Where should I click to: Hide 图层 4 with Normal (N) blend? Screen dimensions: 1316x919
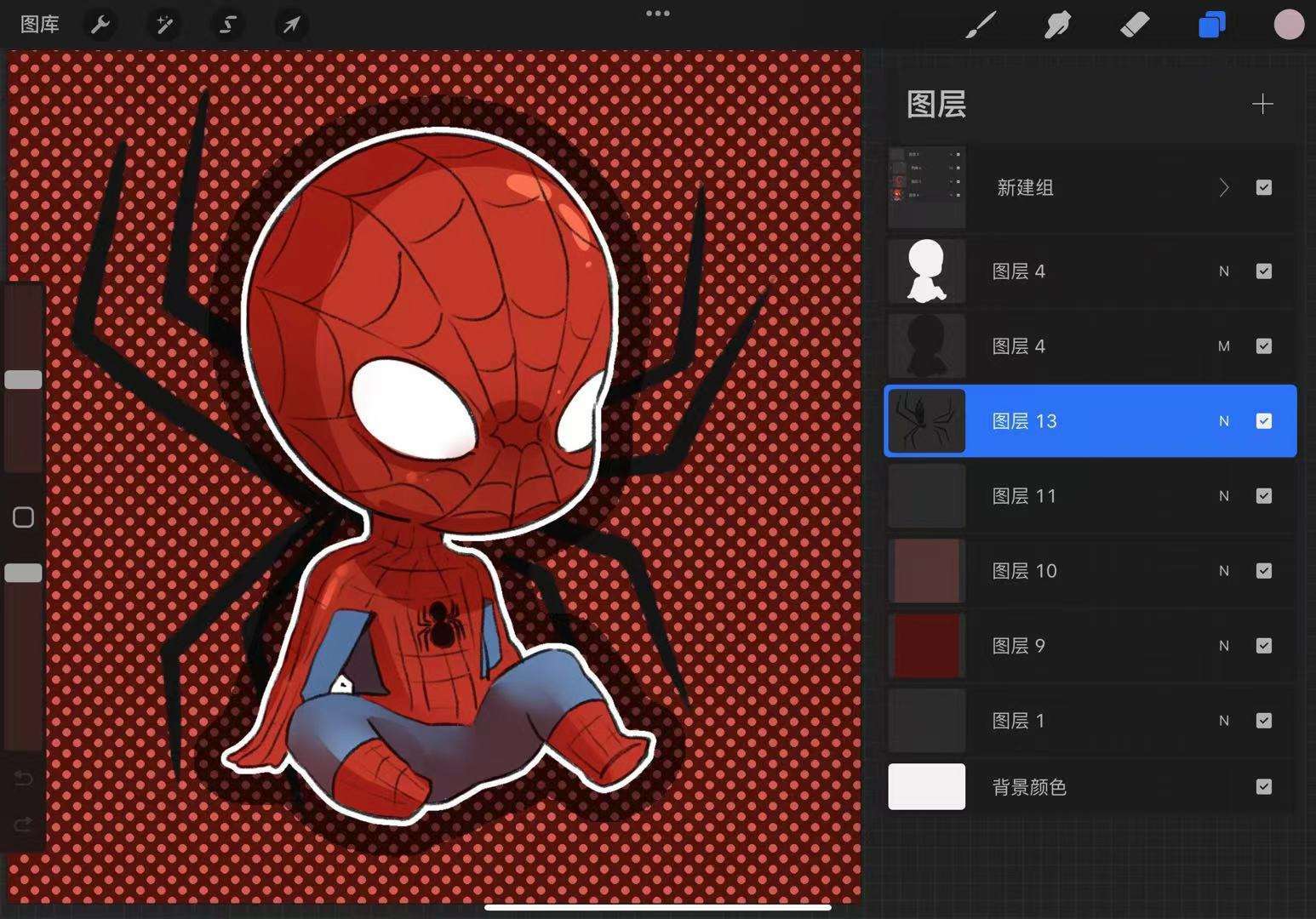(1264, 271)
